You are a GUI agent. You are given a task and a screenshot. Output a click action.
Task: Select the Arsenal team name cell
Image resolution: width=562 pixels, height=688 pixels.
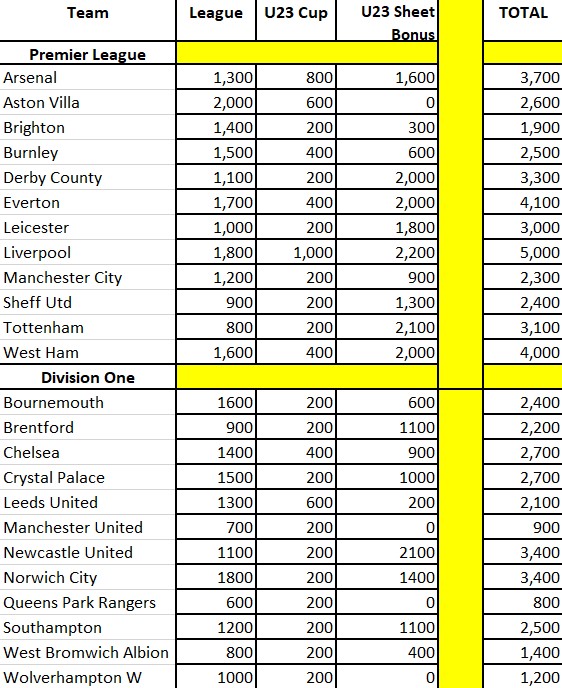88,78
